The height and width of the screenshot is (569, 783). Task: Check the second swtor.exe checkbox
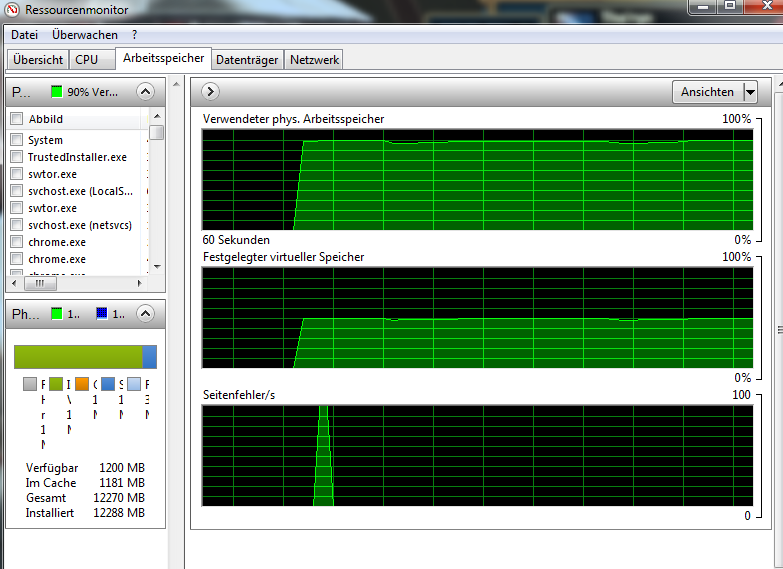(x=16, y=207)
